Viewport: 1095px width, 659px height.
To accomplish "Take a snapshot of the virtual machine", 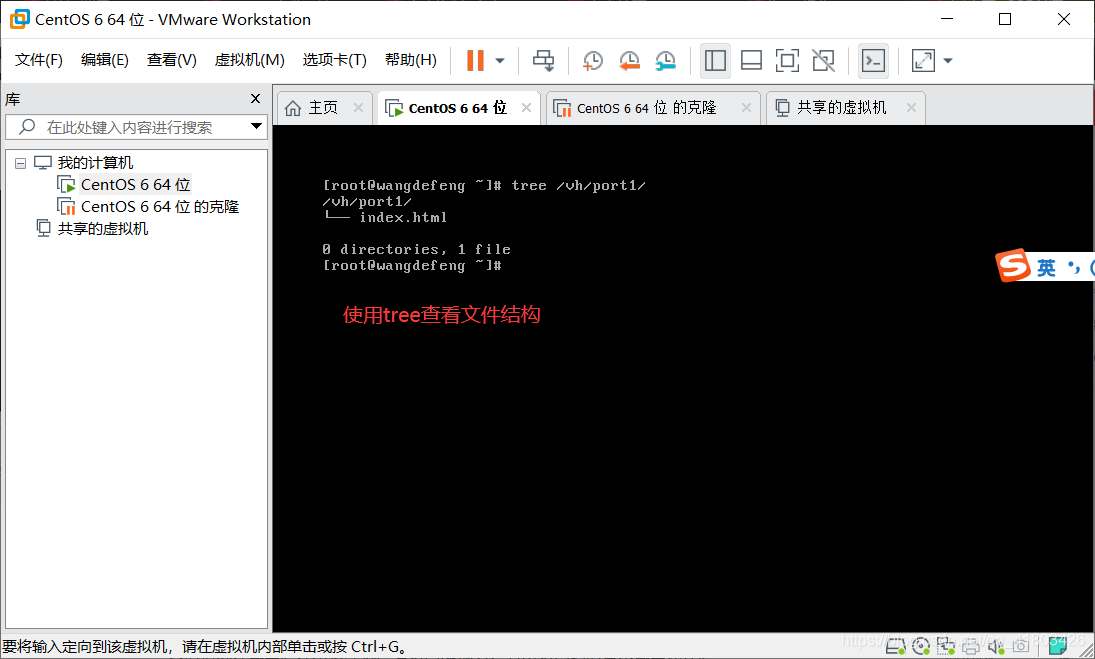I will 592,60.
